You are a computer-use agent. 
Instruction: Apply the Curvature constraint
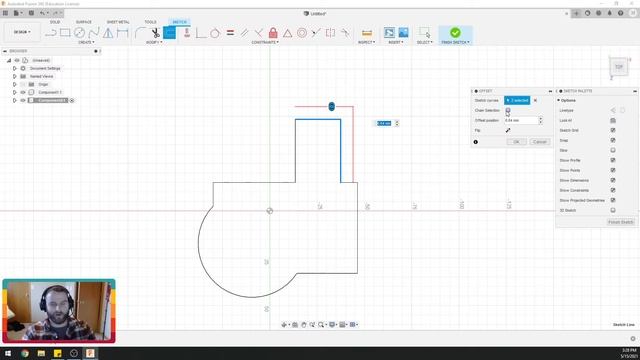[345, 33]
